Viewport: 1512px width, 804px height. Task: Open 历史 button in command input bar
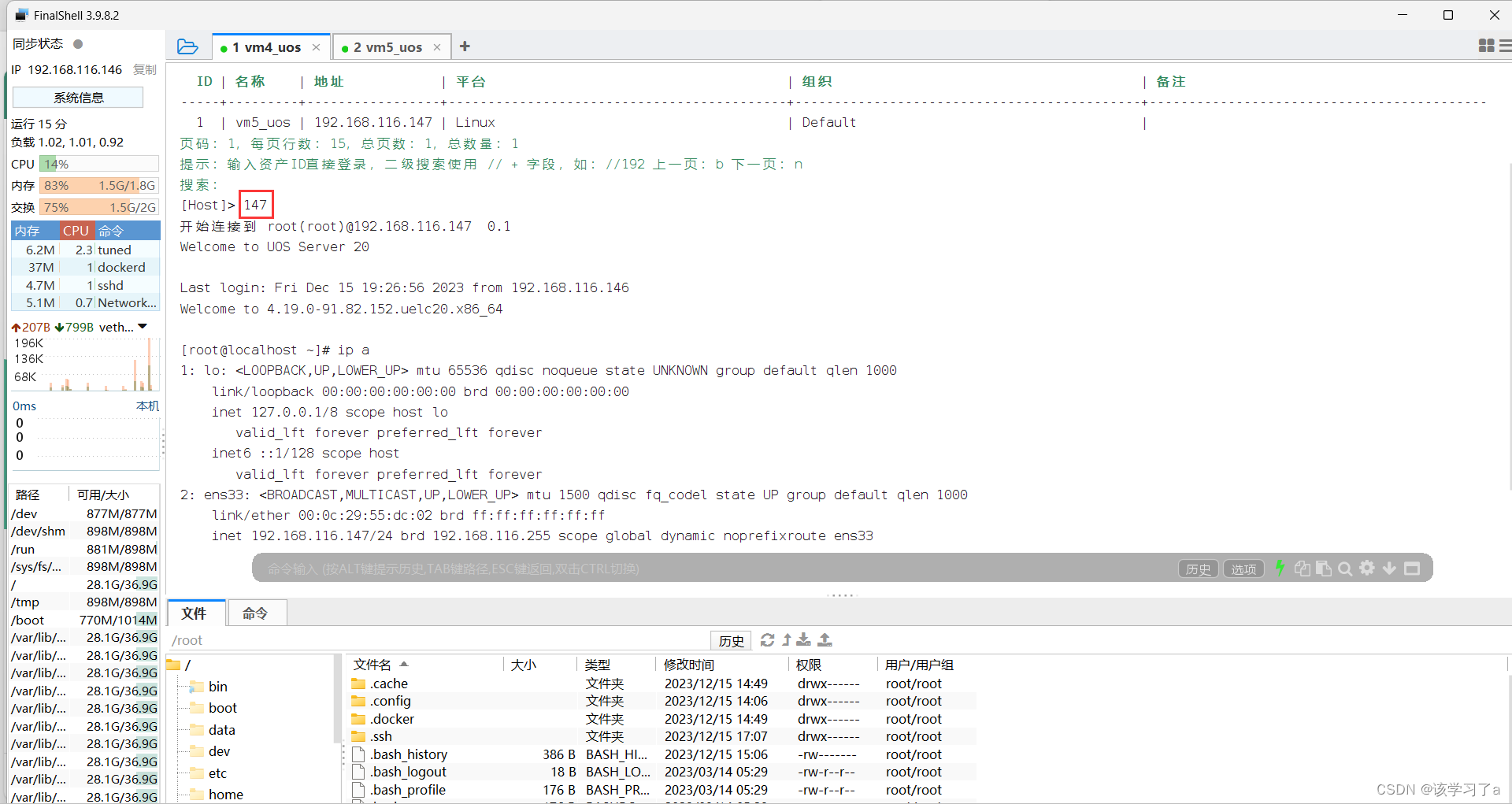coord(1199,569)
